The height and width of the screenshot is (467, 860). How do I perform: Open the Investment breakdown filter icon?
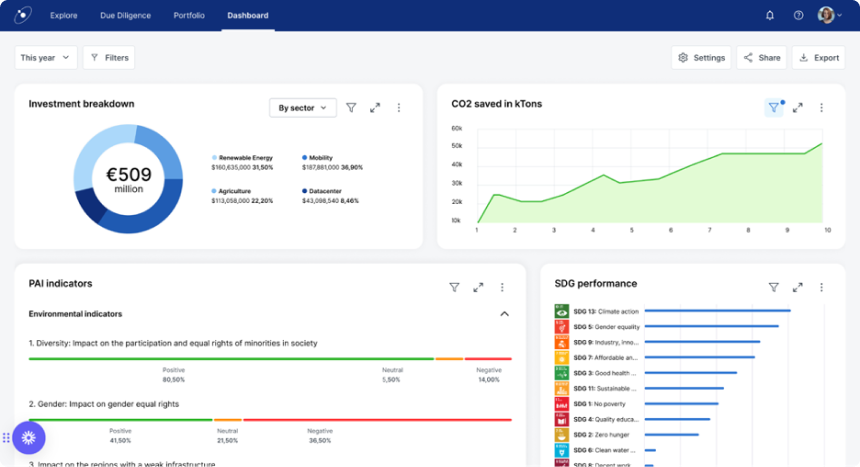pyautogui.click(x=351, y=108)
